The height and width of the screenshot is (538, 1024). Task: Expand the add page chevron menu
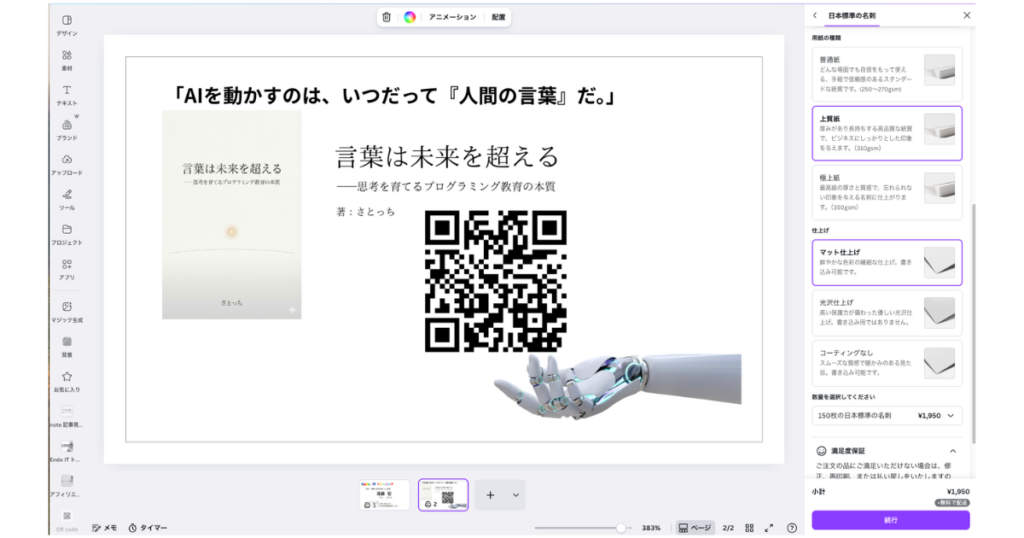tap(516, 495)
